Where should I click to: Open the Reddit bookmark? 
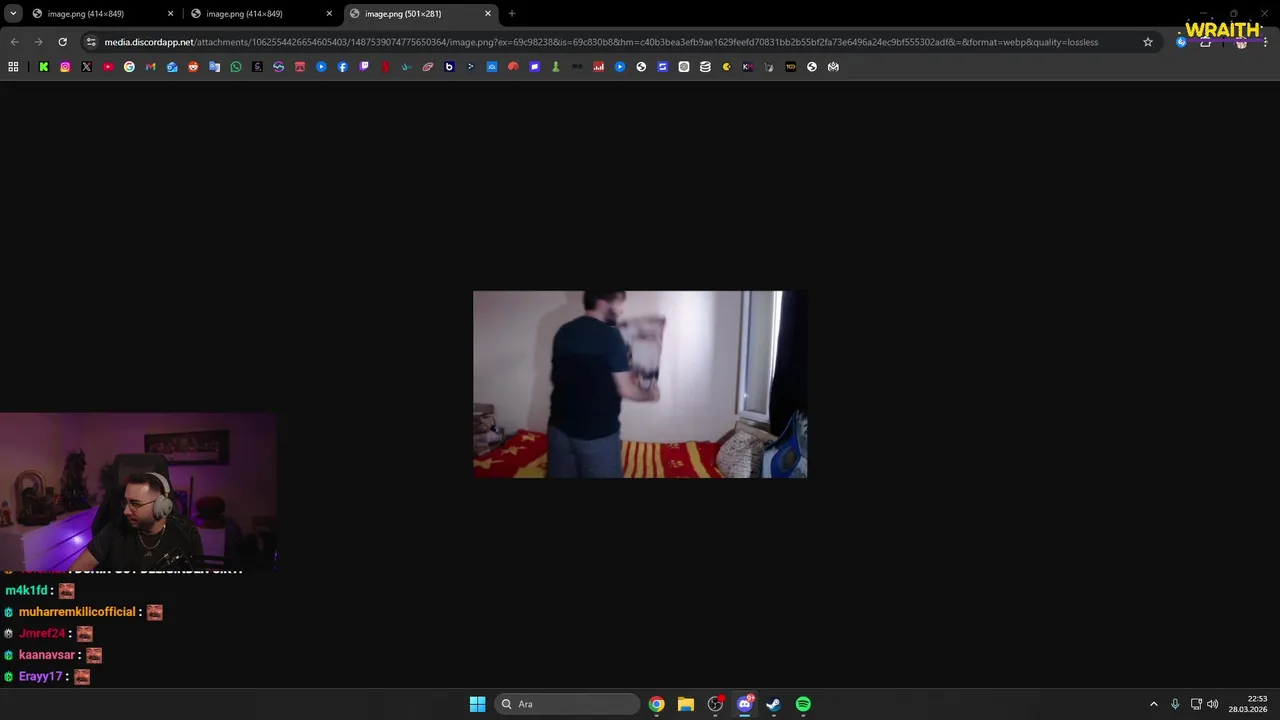click(x=193, y=67)
